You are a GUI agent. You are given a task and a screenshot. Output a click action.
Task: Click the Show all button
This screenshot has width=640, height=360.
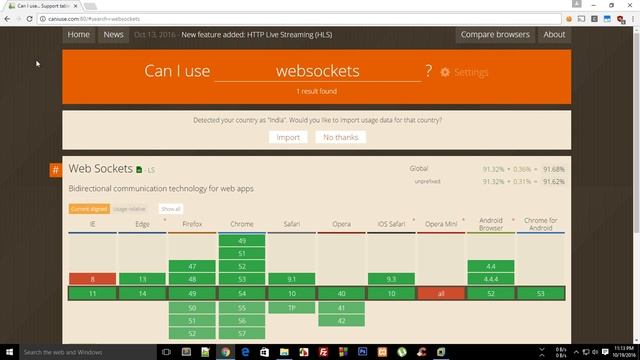point(171,209)
